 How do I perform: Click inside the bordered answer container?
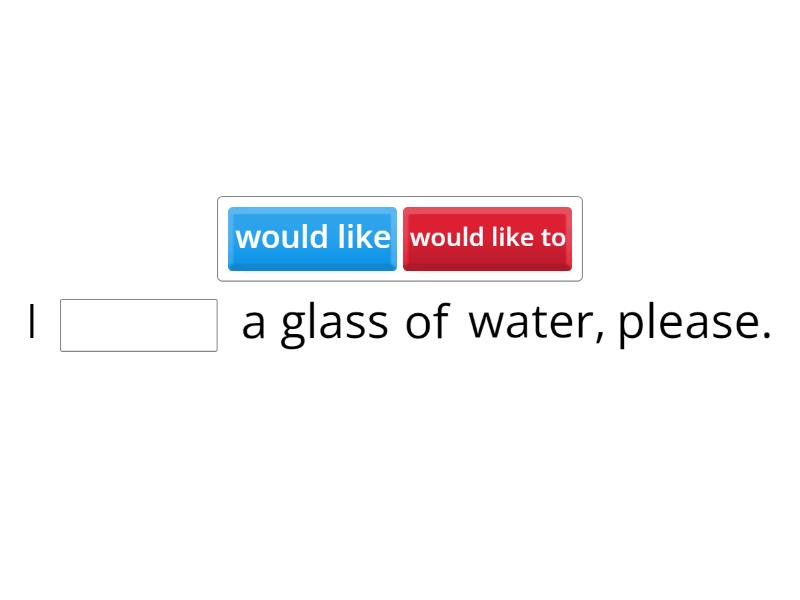coord(400,237)
